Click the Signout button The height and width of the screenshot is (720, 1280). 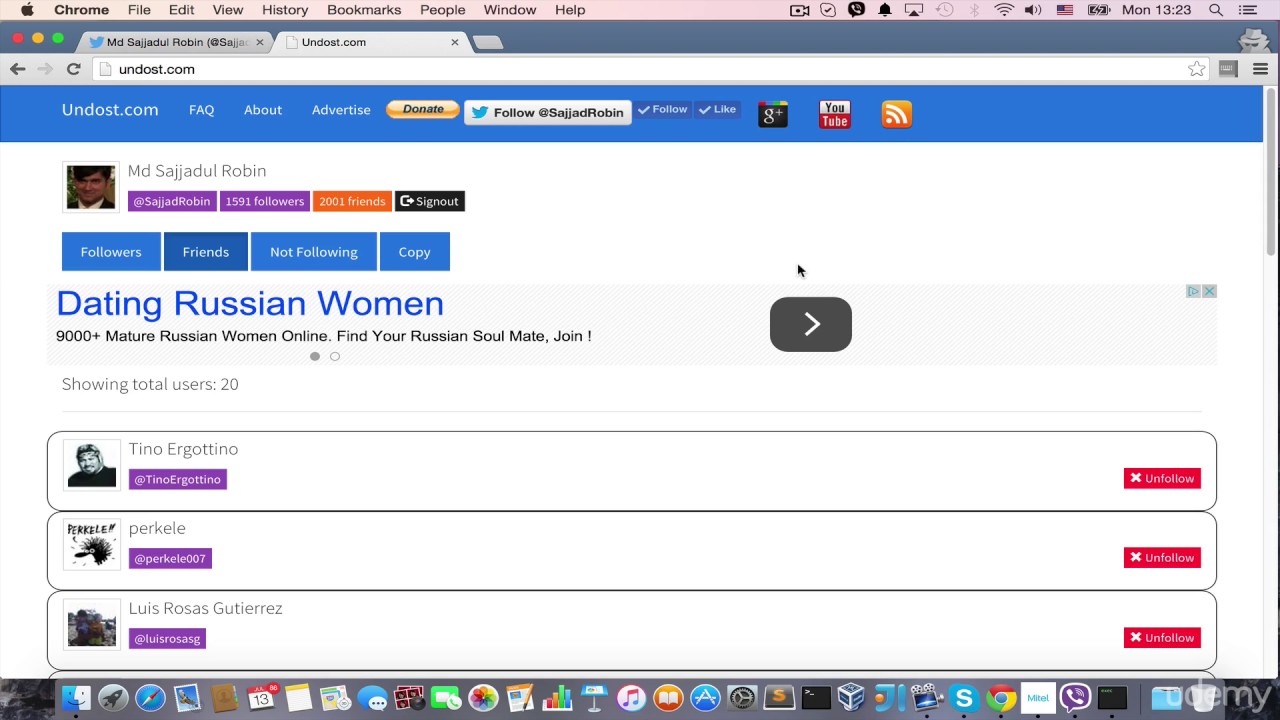[x=430, y=201]
